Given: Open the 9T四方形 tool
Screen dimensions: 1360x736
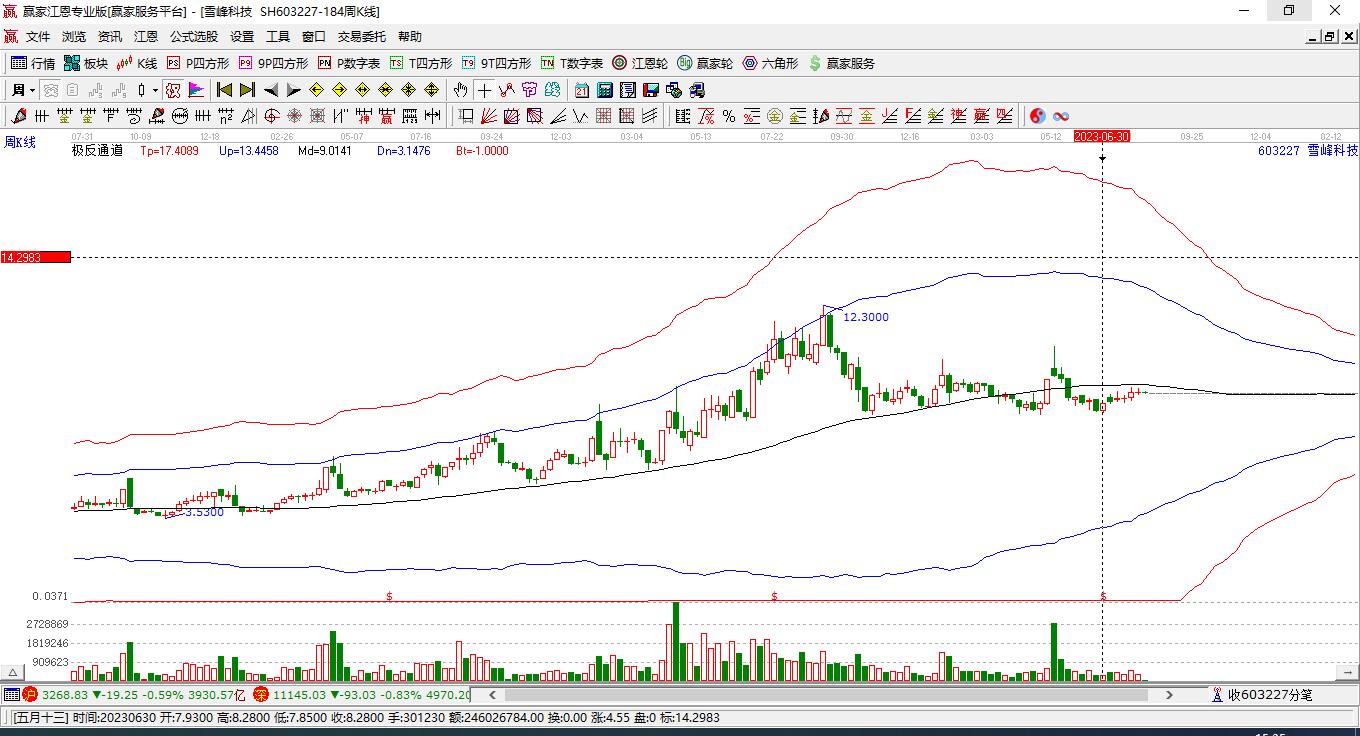Looking at the screenshot, I should click(x=496, y=63).
